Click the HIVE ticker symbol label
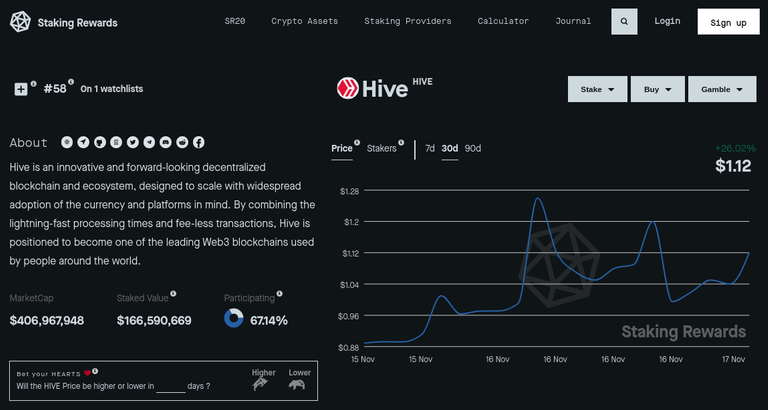The height and width of the screenshot is (410, 768). point(423,82)
